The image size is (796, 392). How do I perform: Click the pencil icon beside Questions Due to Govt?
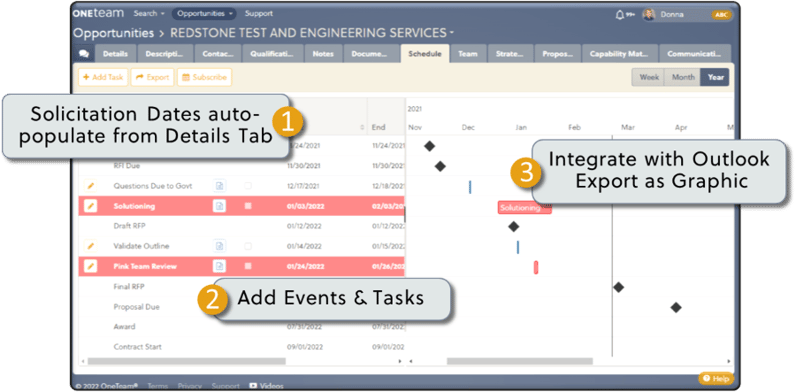[x=90, y=186]
